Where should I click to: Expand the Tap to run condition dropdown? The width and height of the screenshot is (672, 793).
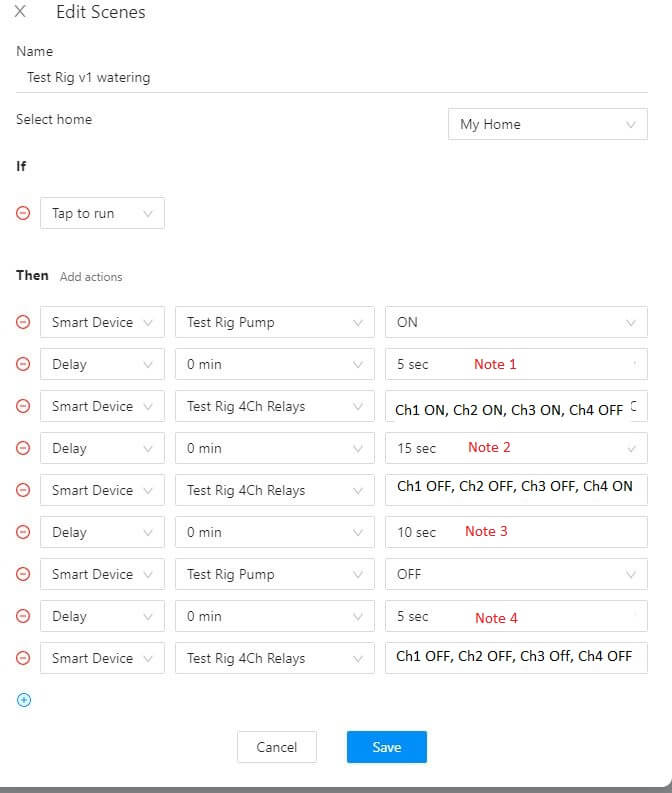point(102,213)
